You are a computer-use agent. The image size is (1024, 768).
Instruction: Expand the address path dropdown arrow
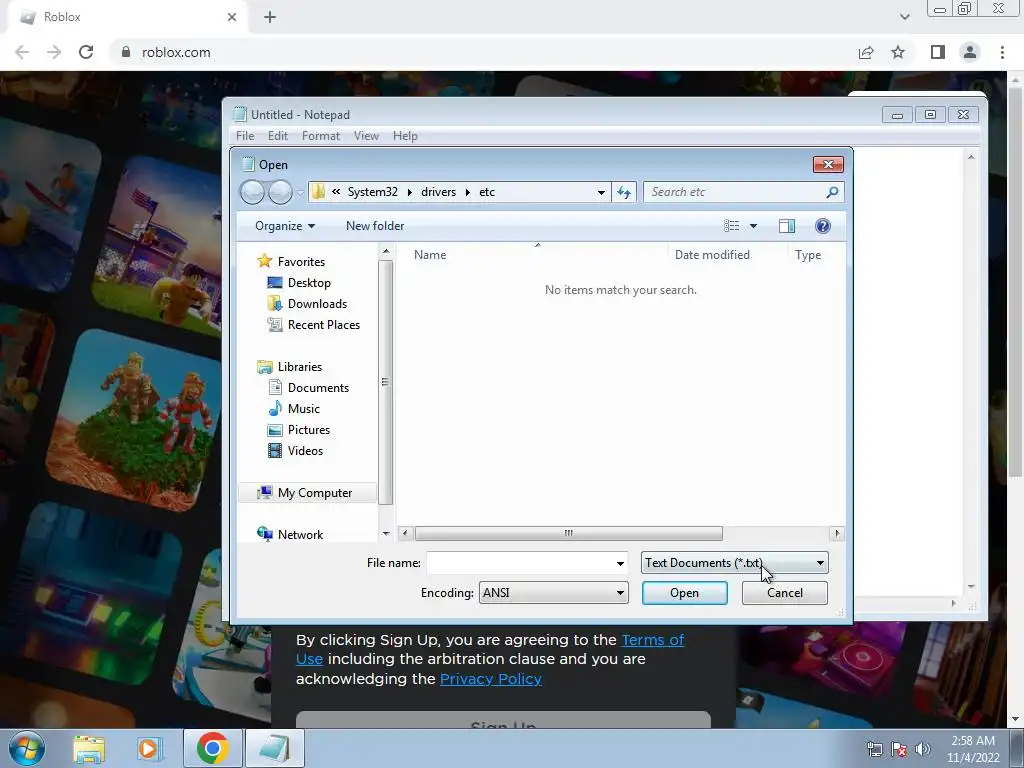tap(601, 193)
